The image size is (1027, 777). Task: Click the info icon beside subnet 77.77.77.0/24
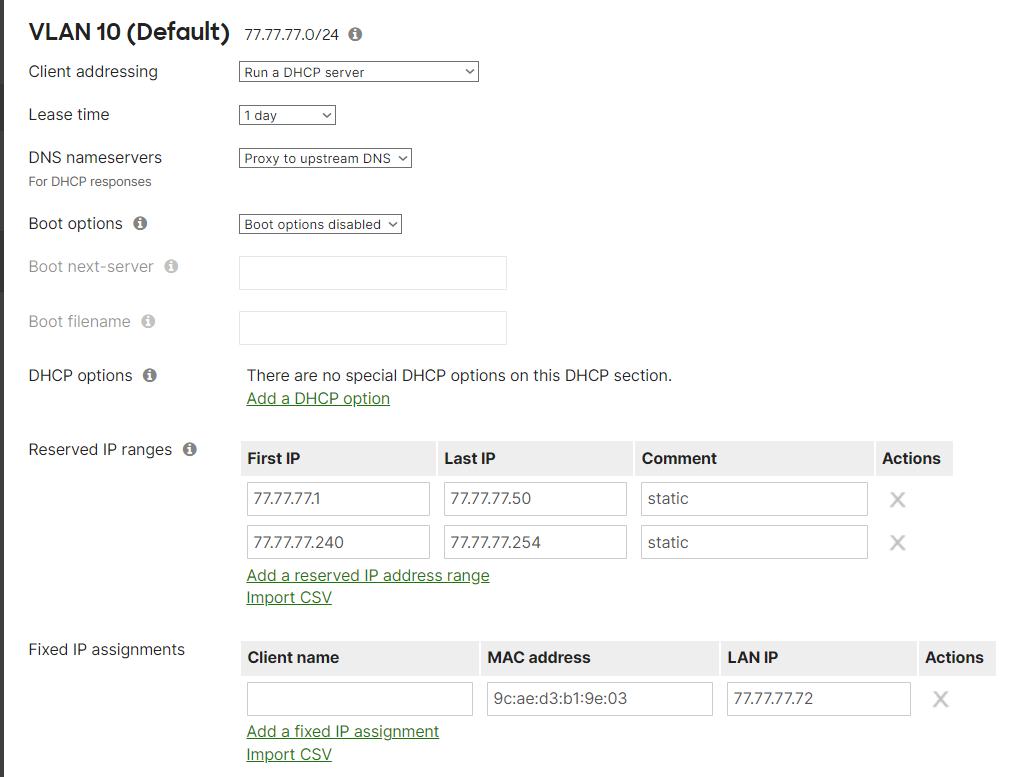tap(354, 33)
